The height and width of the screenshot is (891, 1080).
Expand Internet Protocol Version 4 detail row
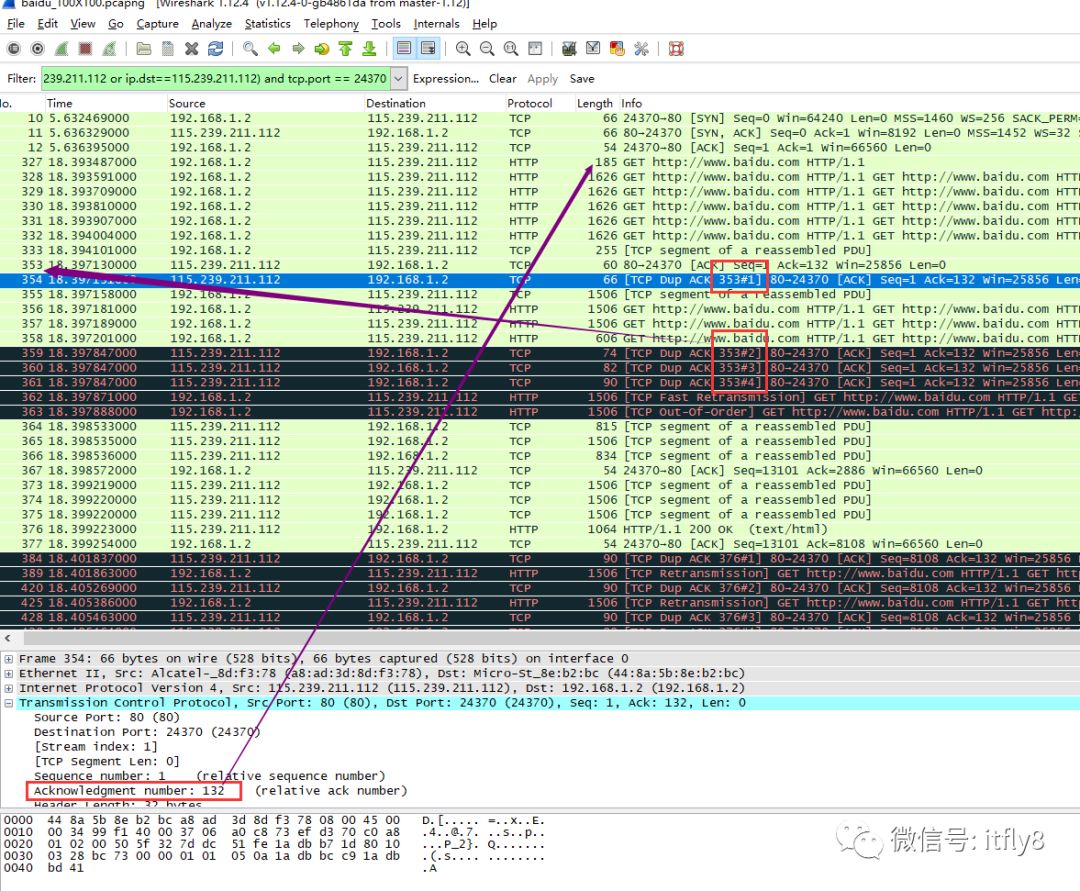(9, 689)
